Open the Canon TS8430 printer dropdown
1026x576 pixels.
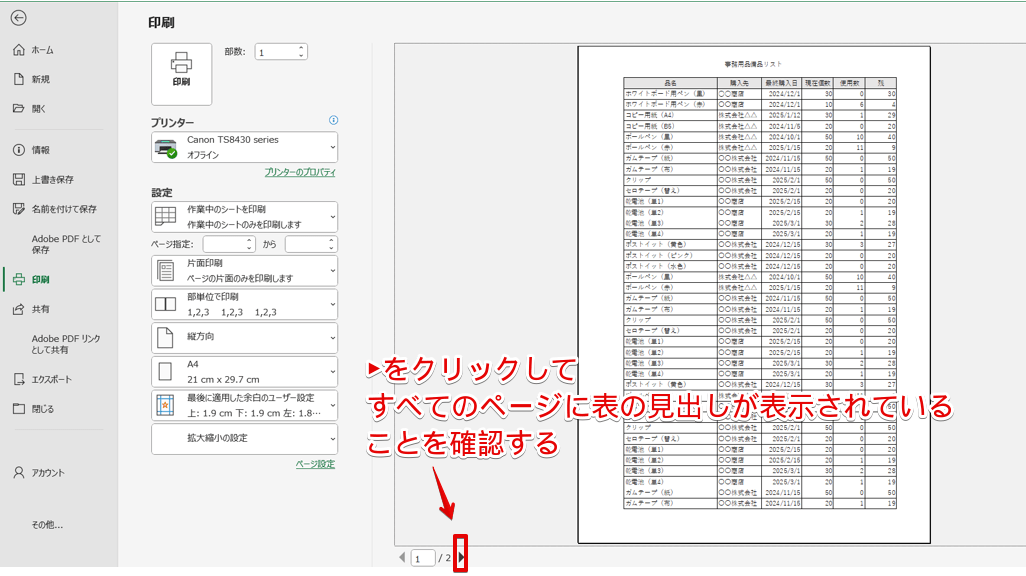click(243, 148)
